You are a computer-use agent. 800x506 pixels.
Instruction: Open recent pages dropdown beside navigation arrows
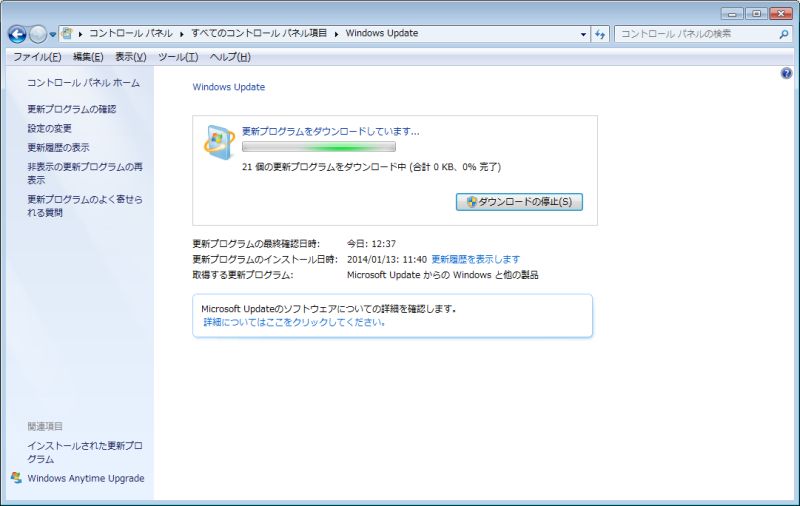click(53, 35)
